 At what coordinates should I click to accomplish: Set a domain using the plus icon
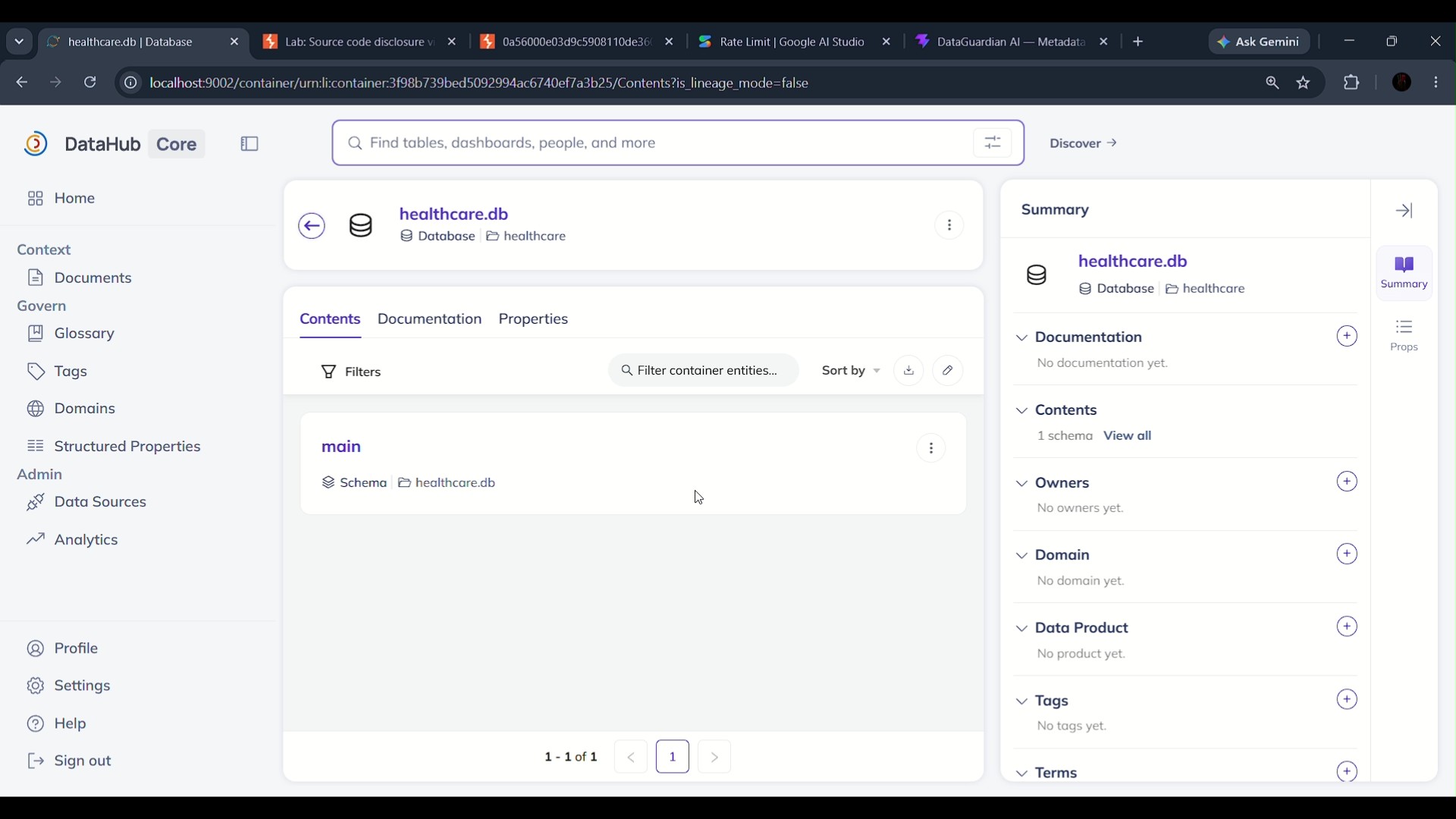point(1347,554)
